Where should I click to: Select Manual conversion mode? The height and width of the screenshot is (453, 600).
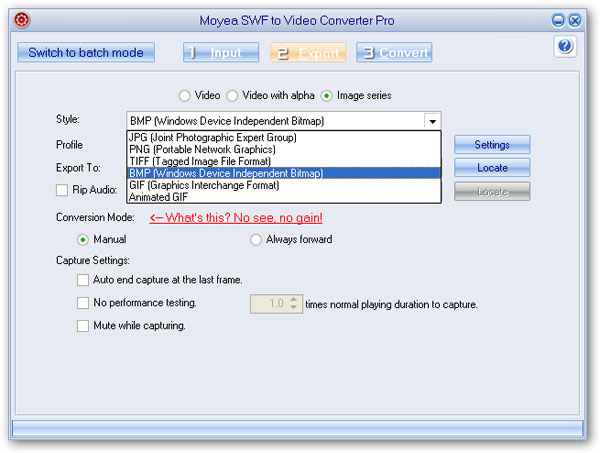pos(83,240)
